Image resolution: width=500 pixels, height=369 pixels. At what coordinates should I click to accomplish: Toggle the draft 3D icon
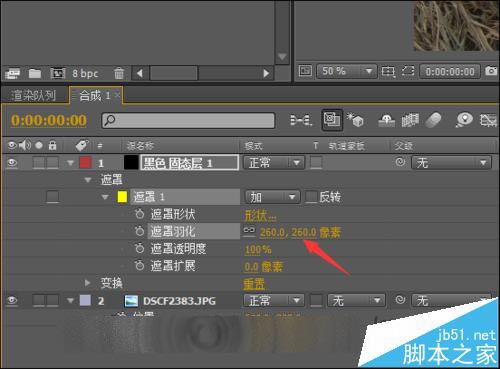pyautogui.click(x=355, y=120)
